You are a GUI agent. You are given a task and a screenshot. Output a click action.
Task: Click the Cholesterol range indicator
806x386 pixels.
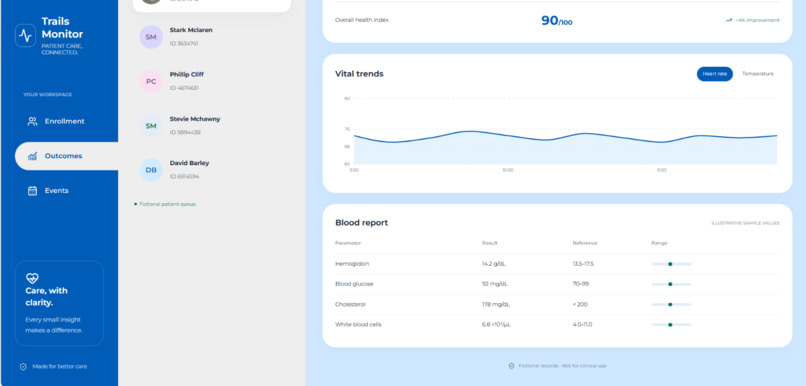[x=671, y=304]
